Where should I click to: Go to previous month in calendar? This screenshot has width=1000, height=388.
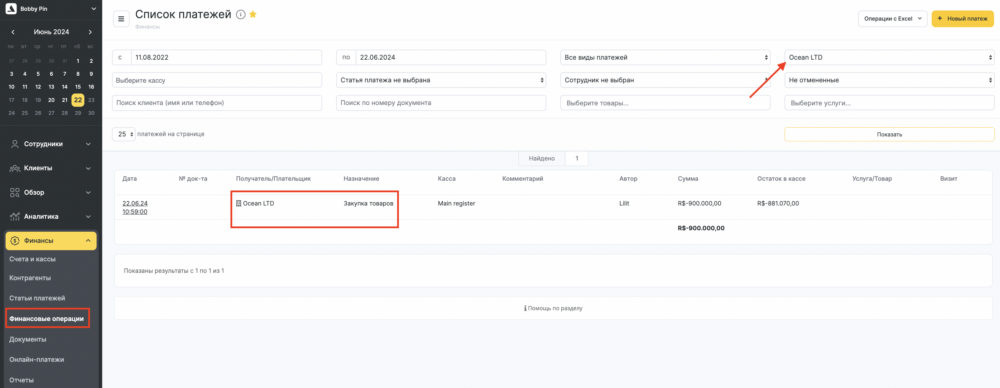(x=13, y=32)
